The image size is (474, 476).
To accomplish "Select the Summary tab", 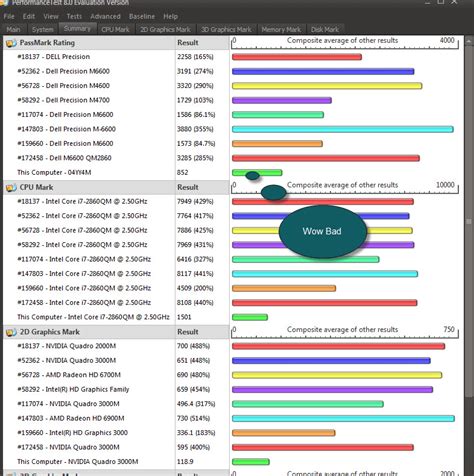I will coord(77,28).
